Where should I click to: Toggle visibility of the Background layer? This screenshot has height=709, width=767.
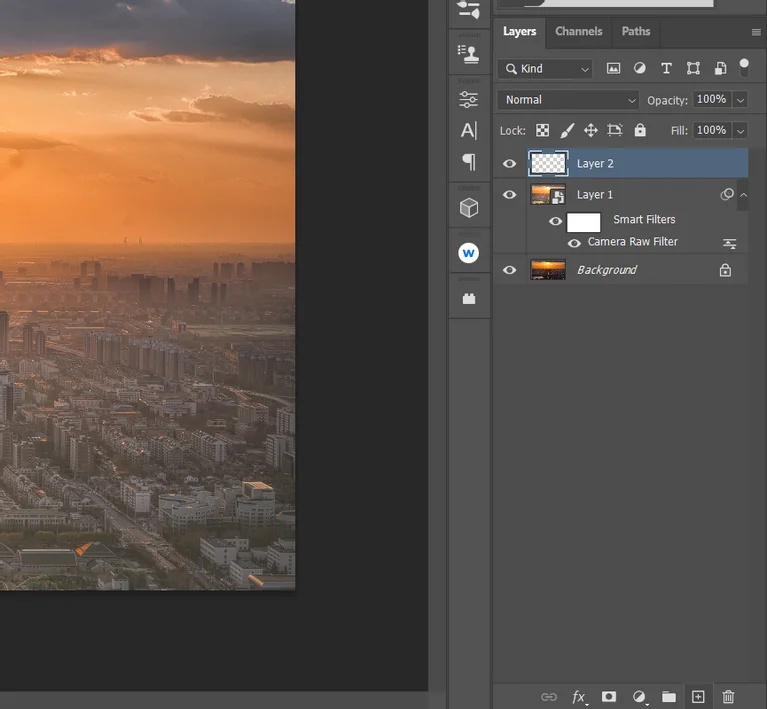click(x=510, y=270)
